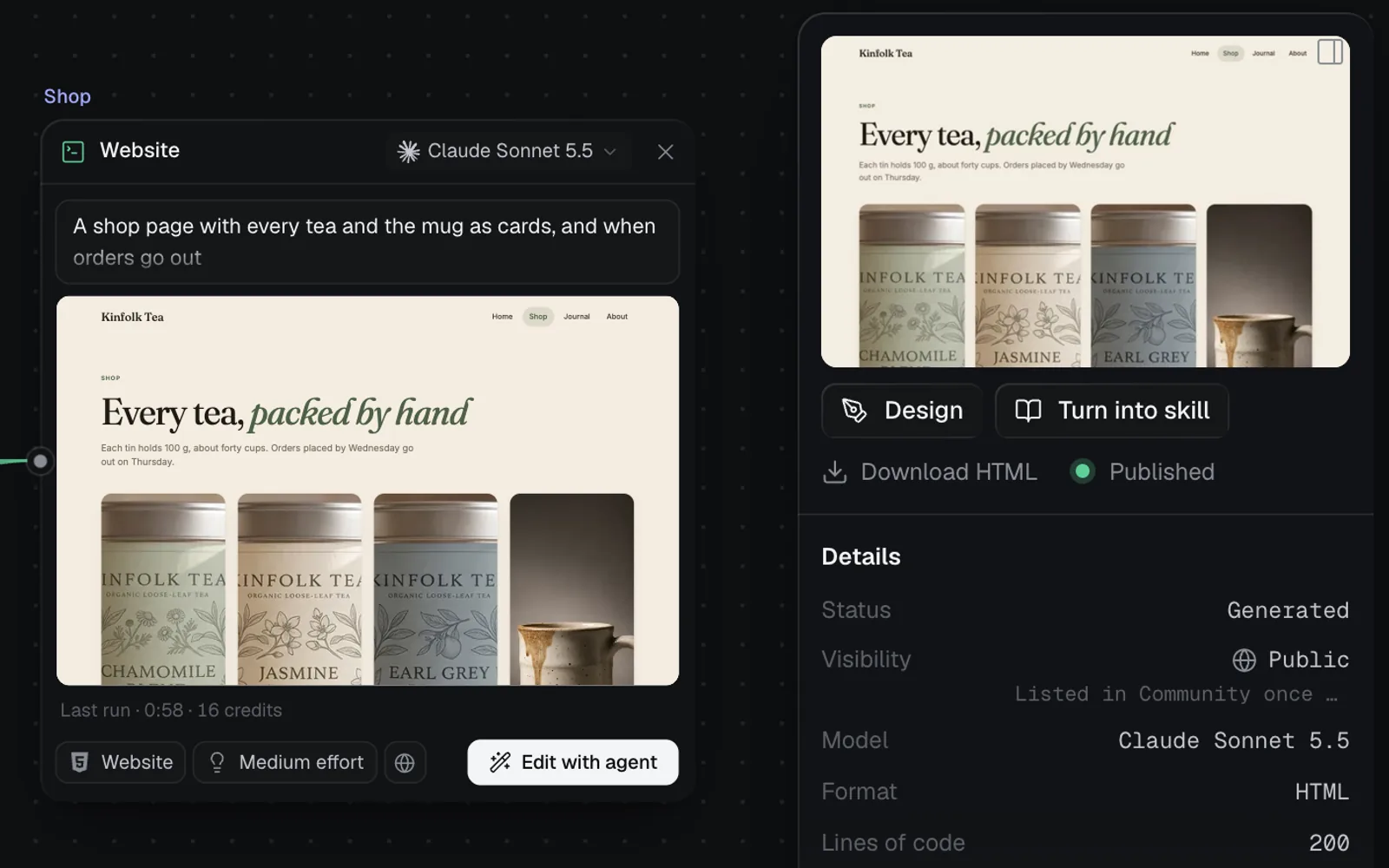Click the Design button
Screen dimensions: 1389x868
tap(902, 411)
